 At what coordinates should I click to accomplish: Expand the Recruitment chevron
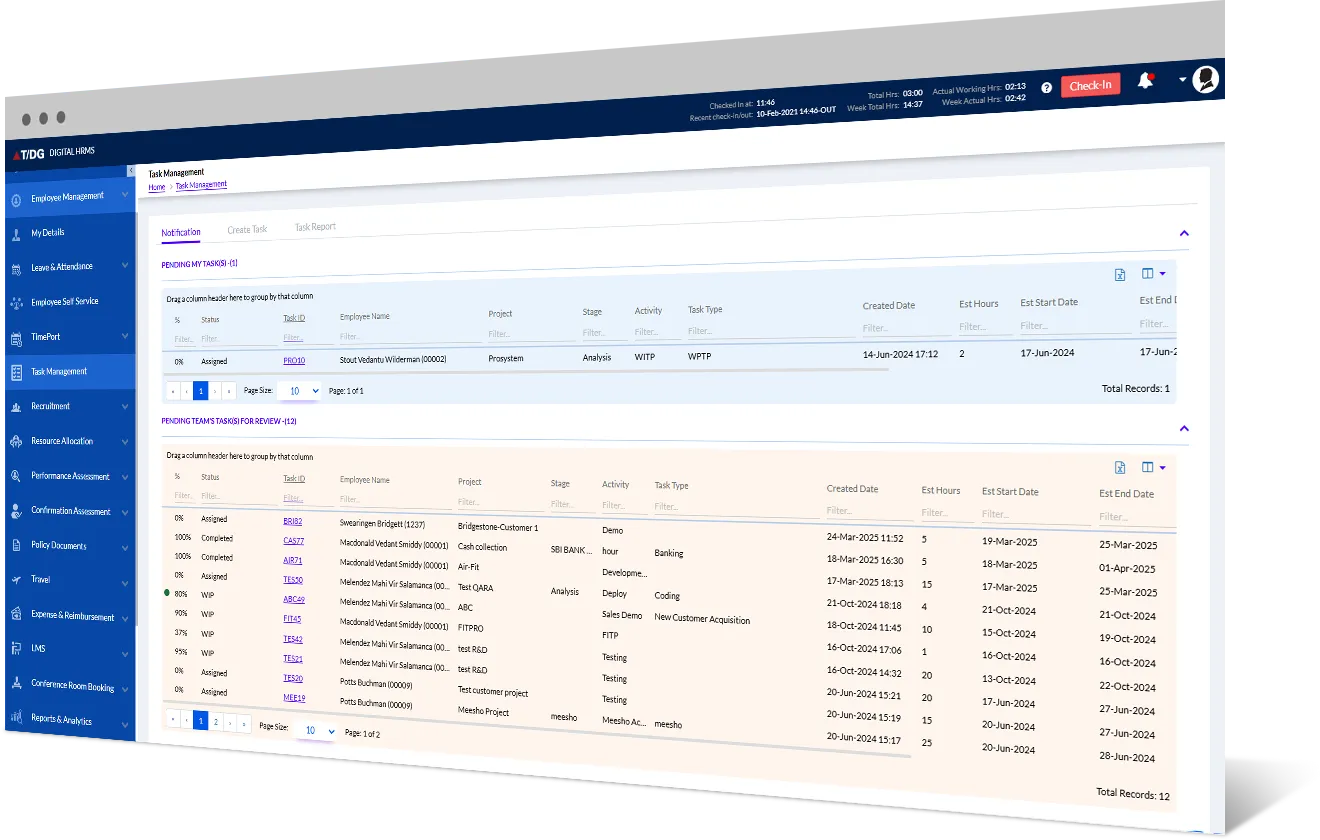tap(125, 407)
